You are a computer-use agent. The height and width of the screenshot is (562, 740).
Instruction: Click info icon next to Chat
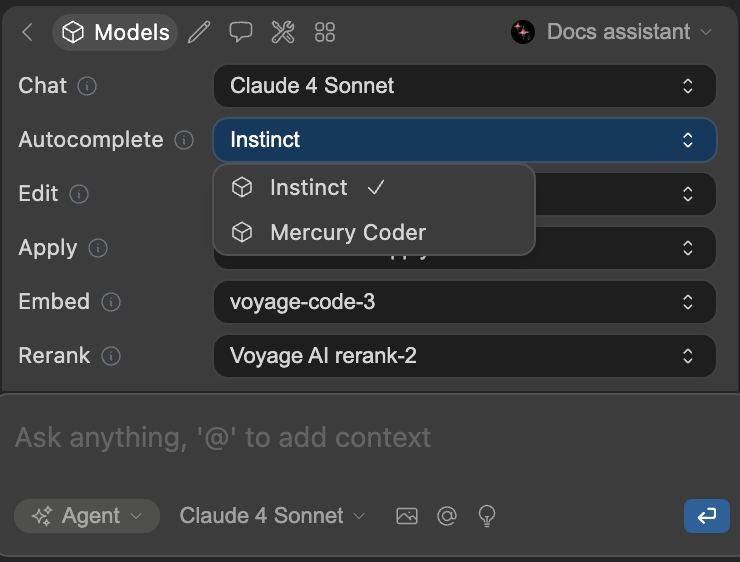pyautogui.click(x=87, y=86)
